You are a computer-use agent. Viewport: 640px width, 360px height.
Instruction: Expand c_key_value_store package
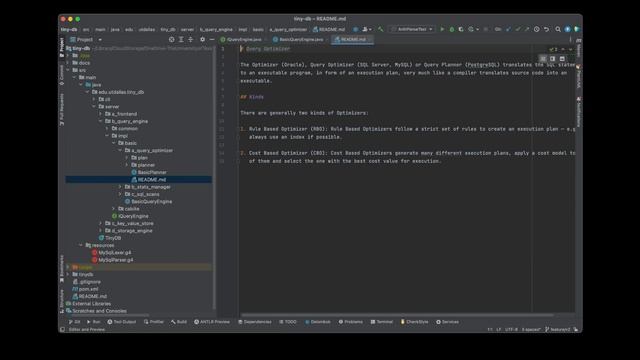coord(101,224)
